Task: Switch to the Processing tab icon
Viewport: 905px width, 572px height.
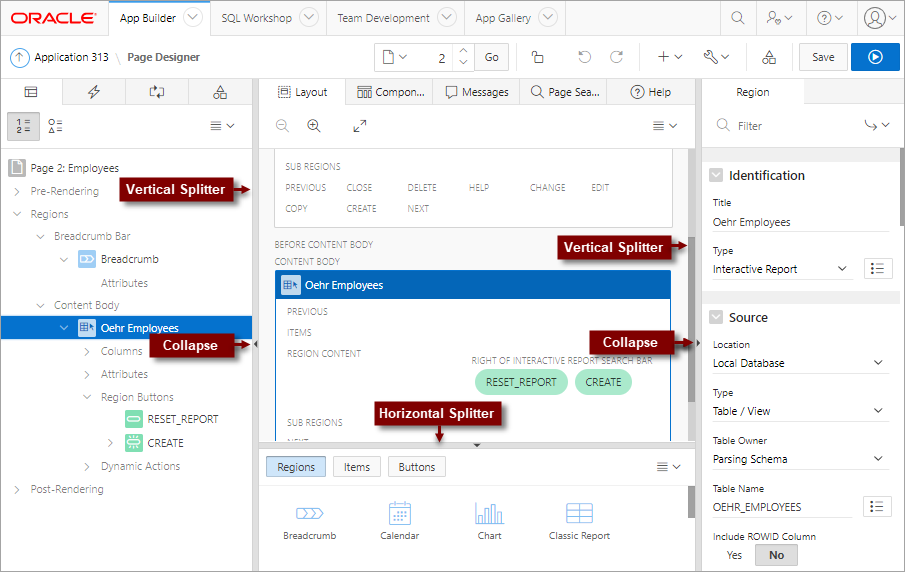Action: (x=156, y=92)
